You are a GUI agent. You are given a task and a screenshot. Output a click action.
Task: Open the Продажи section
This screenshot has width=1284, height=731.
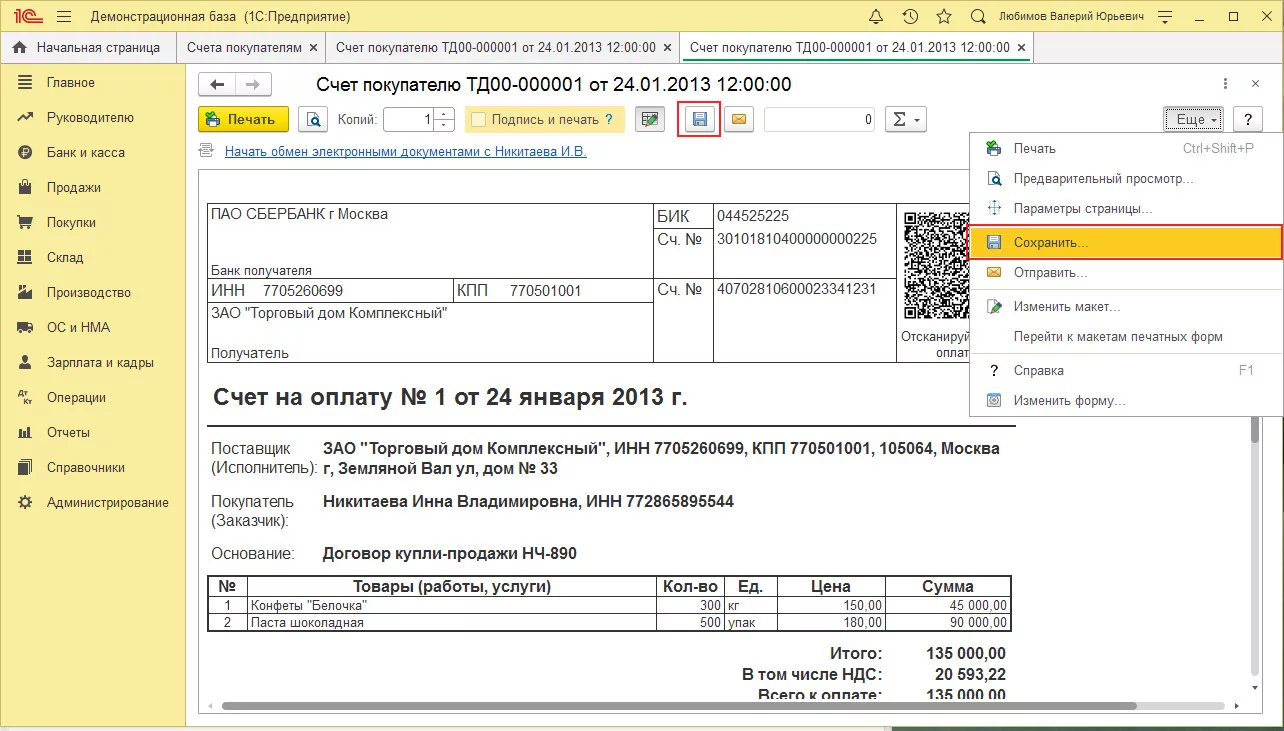point(92,187)
